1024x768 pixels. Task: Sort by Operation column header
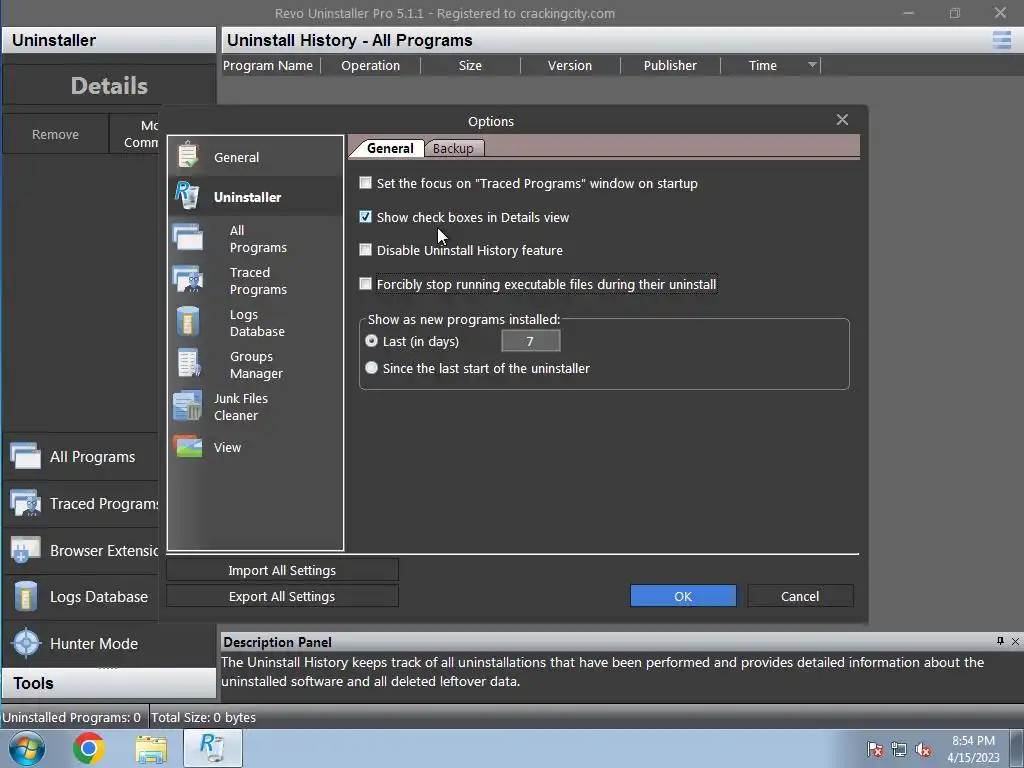click(x=370, y=65)
